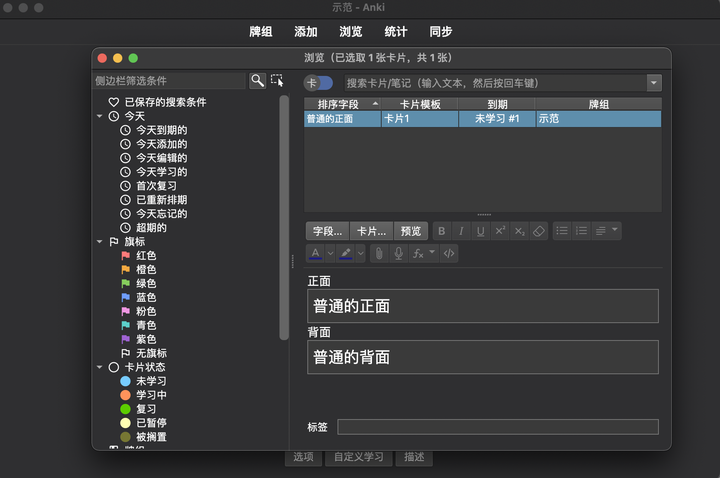Sort by 卡片模板 column header
This screenshot has width=720, height=478.
pos(420,104)
